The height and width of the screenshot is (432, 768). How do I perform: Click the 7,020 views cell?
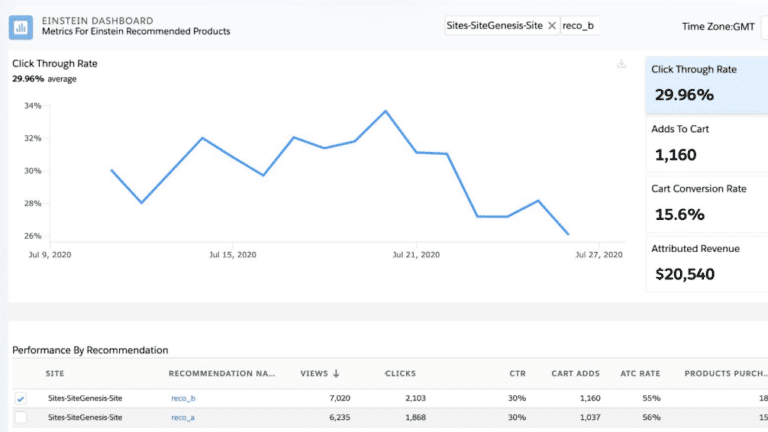coord(339,398)
